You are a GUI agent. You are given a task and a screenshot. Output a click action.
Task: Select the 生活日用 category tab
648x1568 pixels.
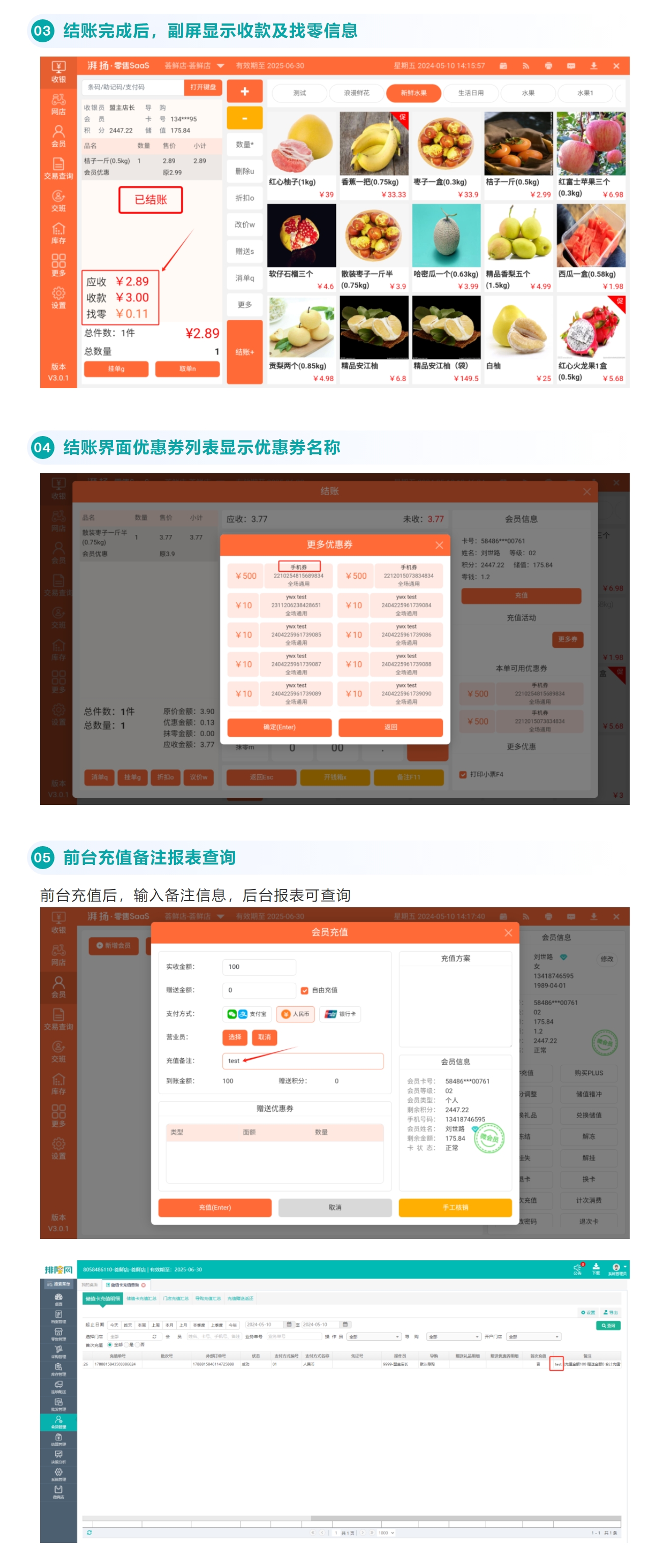470,93
